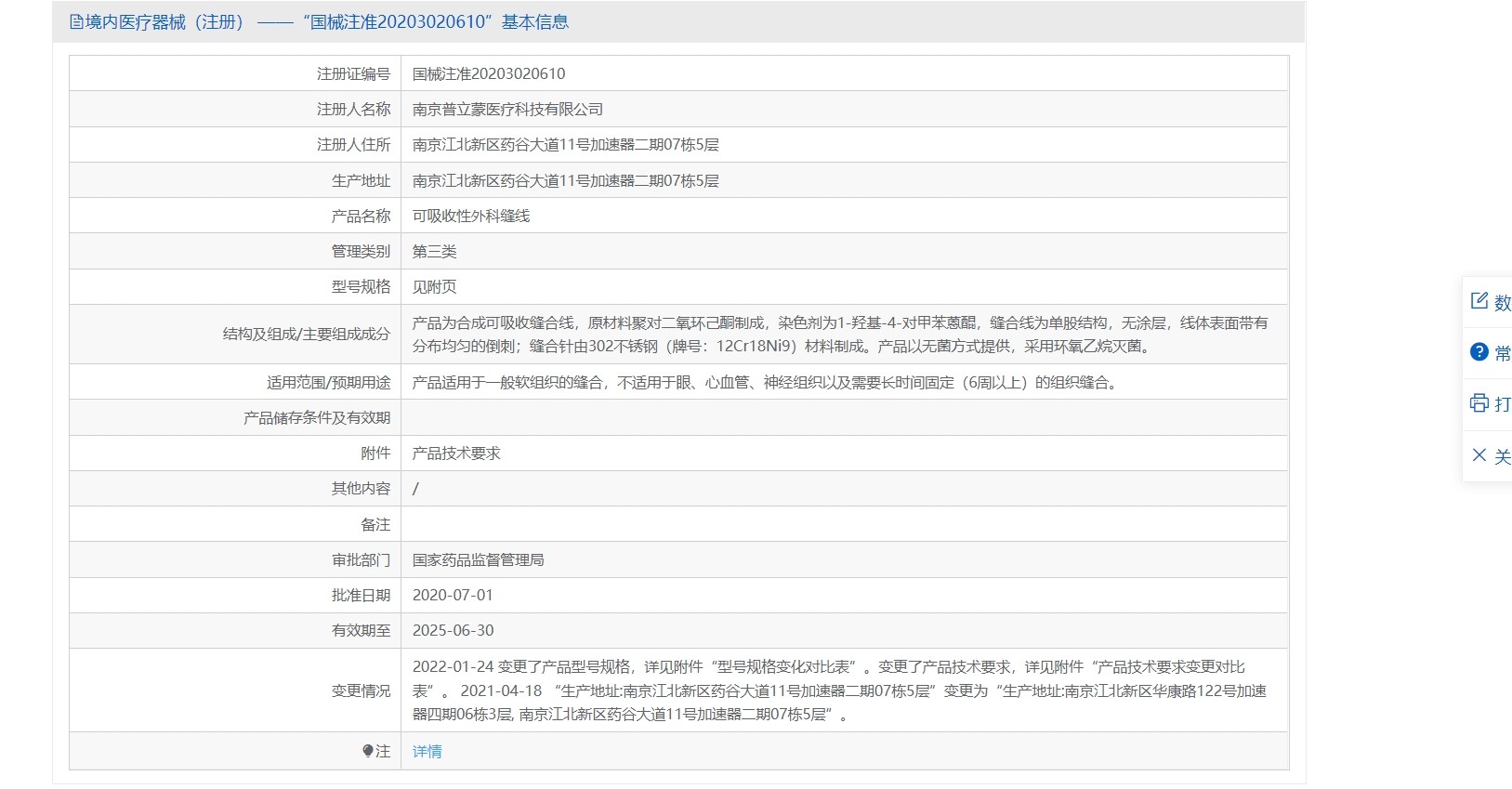This screenshot has height=789, width=1512.
Task: Click the 批准日期 label
Action: (x=361, y=595)
